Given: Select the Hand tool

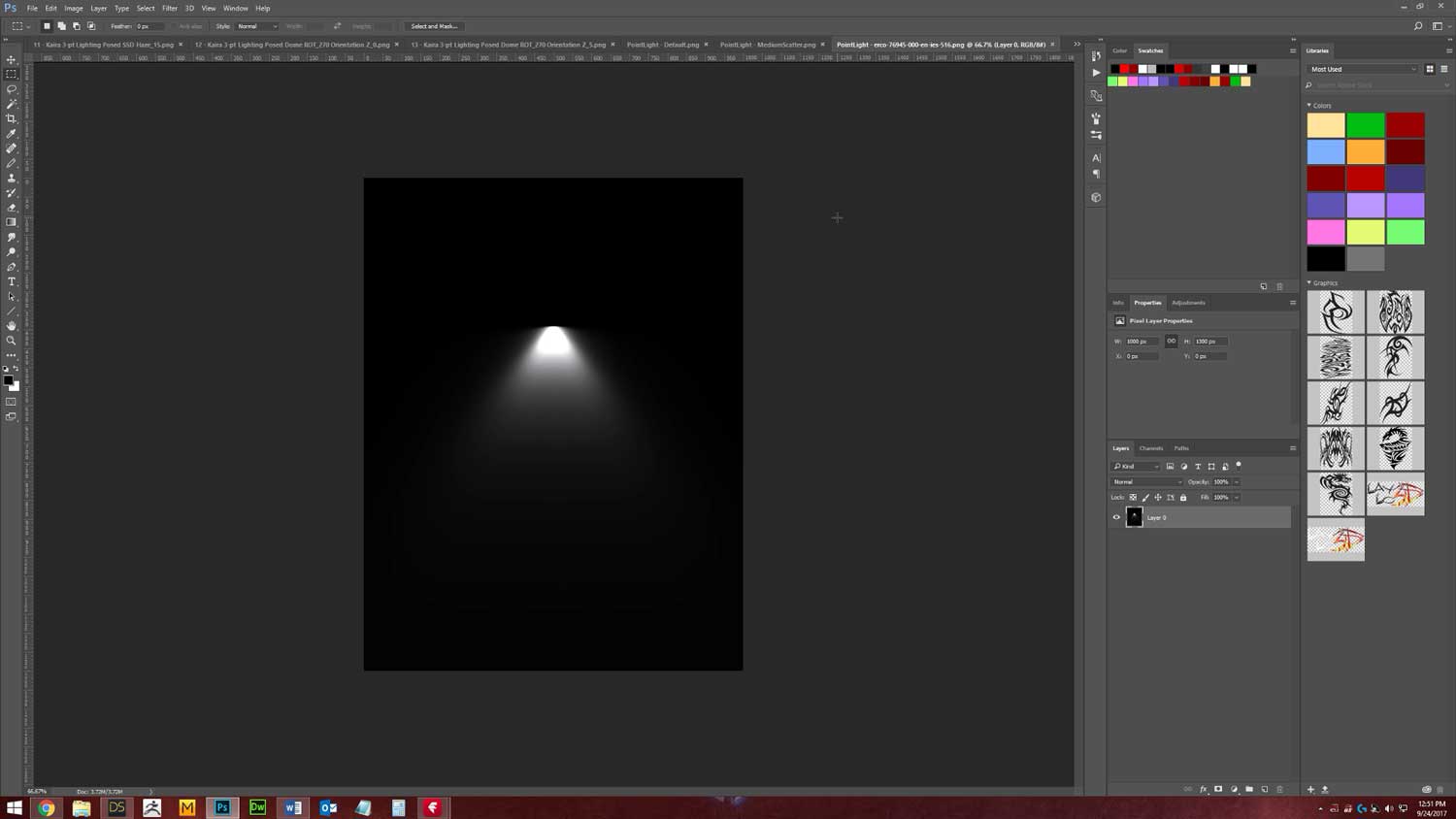Looking at the screenshot, I should (12, 326).
